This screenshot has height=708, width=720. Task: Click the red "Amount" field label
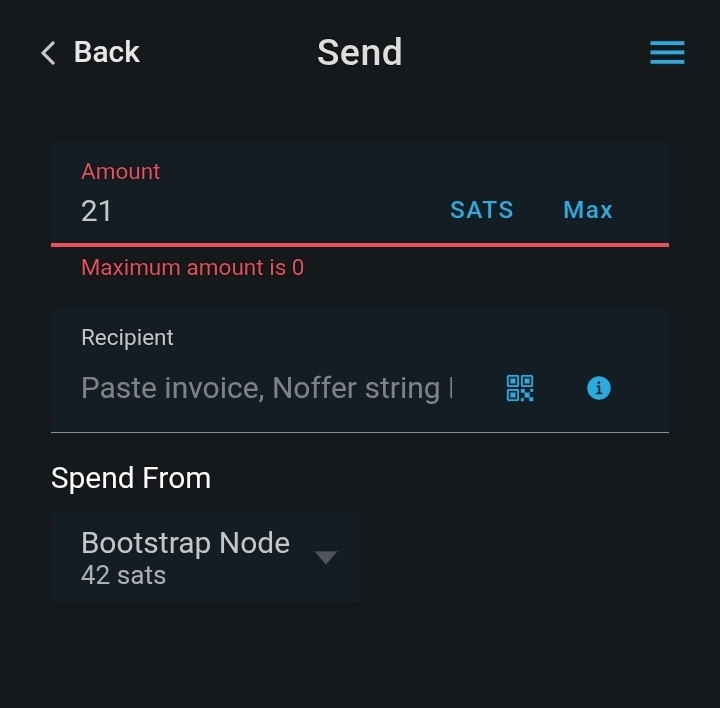point(121,171)
